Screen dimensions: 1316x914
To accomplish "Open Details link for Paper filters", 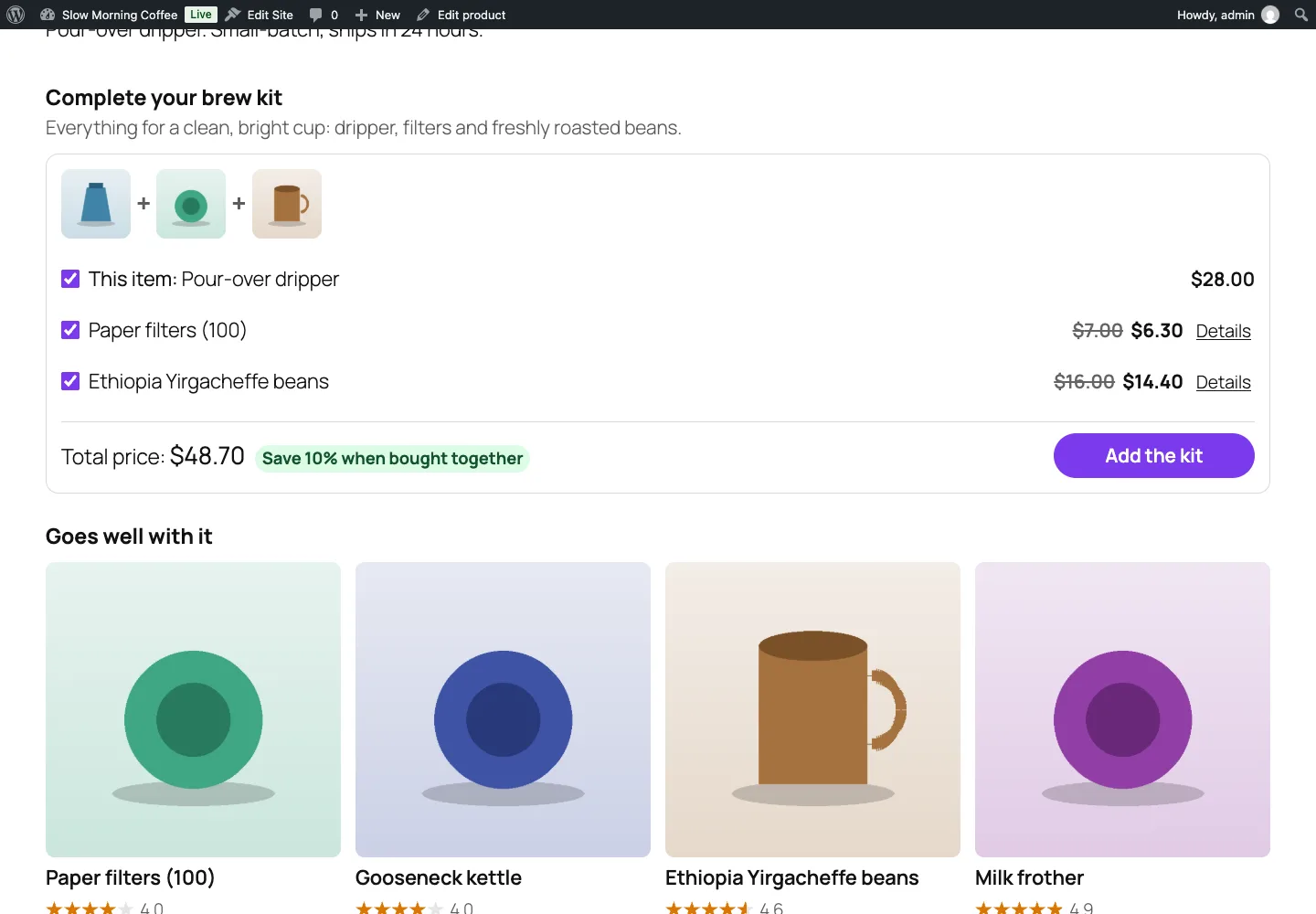I will click(x=1223, y=331).
